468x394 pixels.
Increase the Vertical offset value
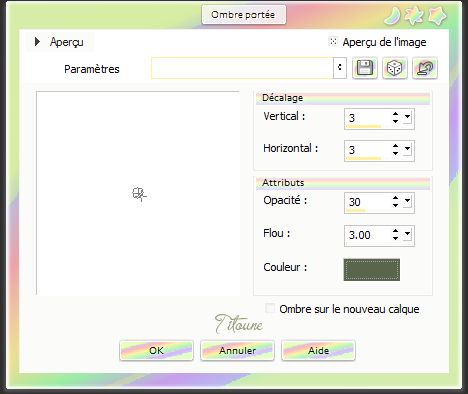click(395, 114)
